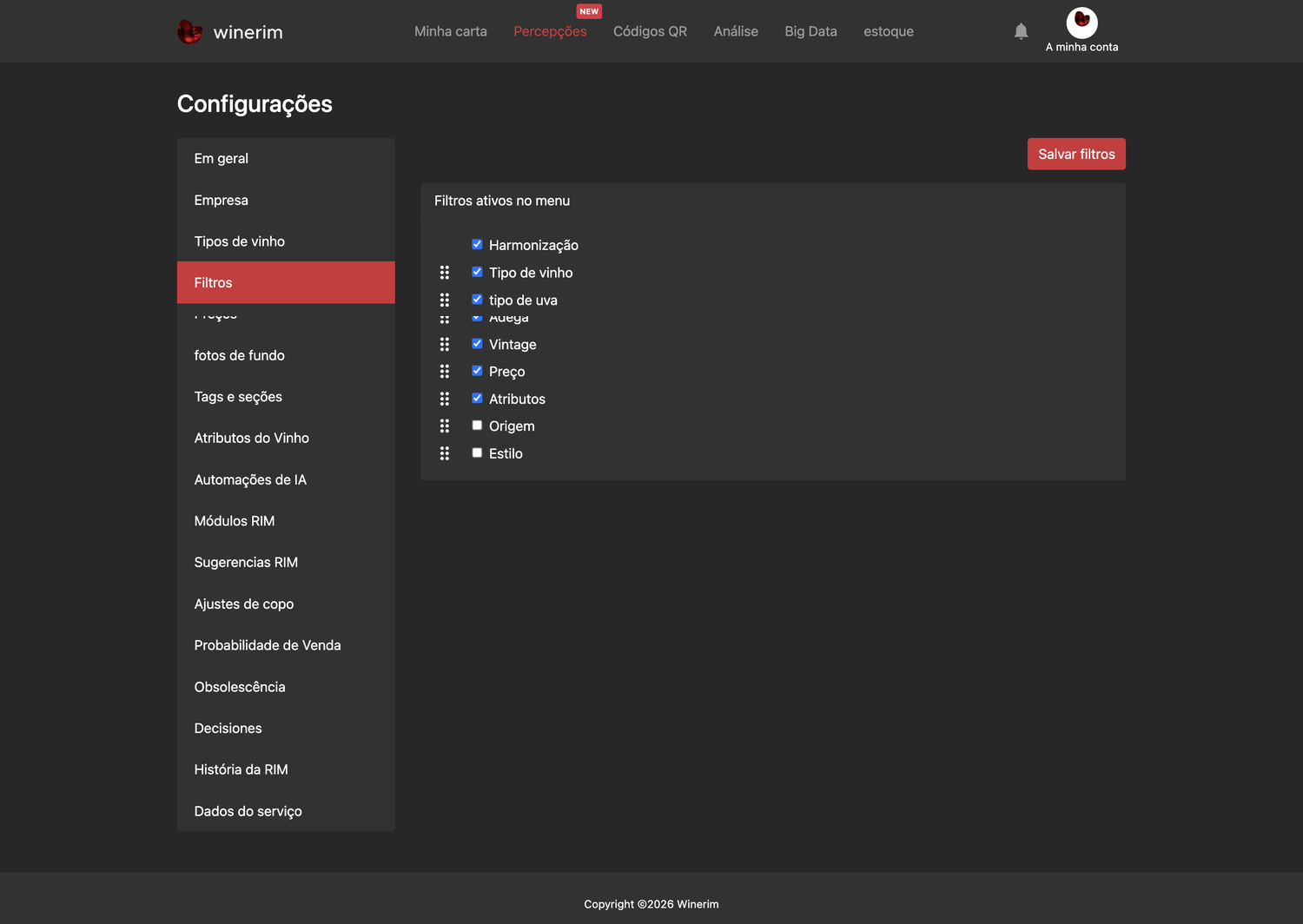
Task: Uncheck the Tipo de vinho filter
Action: pyautogui.click(x=477, y=272)
